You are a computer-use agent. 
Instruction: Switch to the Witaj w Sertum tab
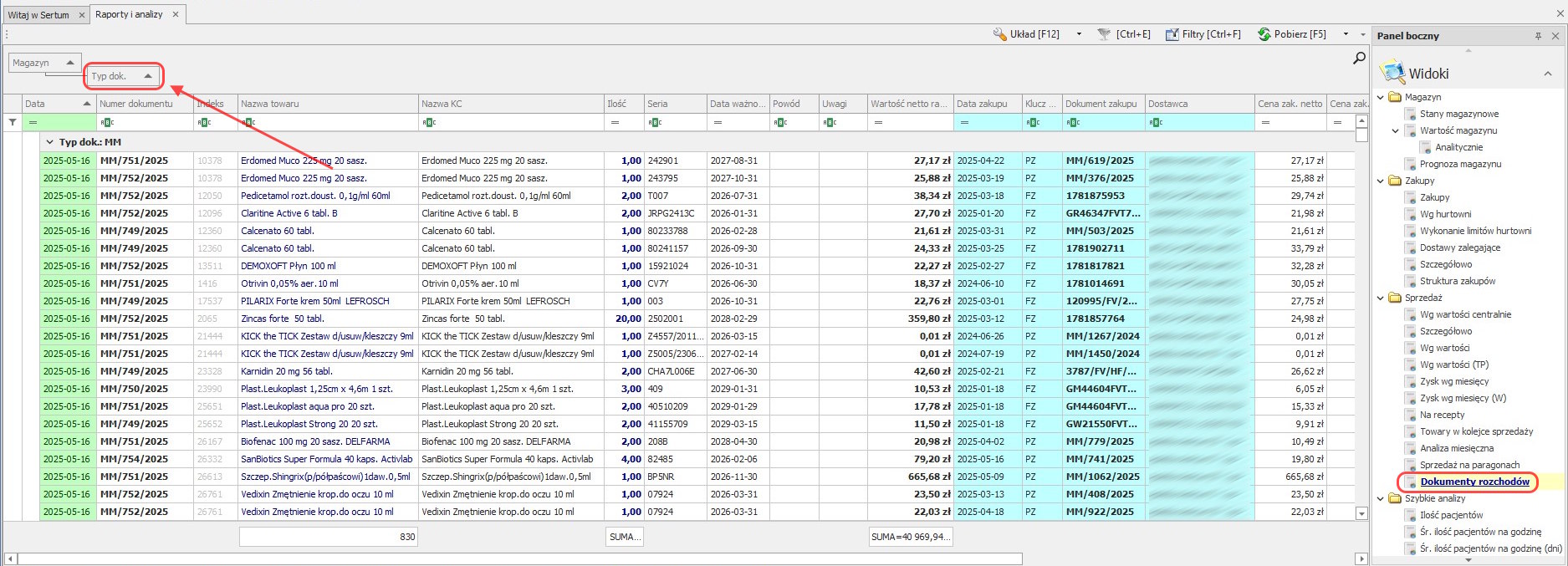38,15
